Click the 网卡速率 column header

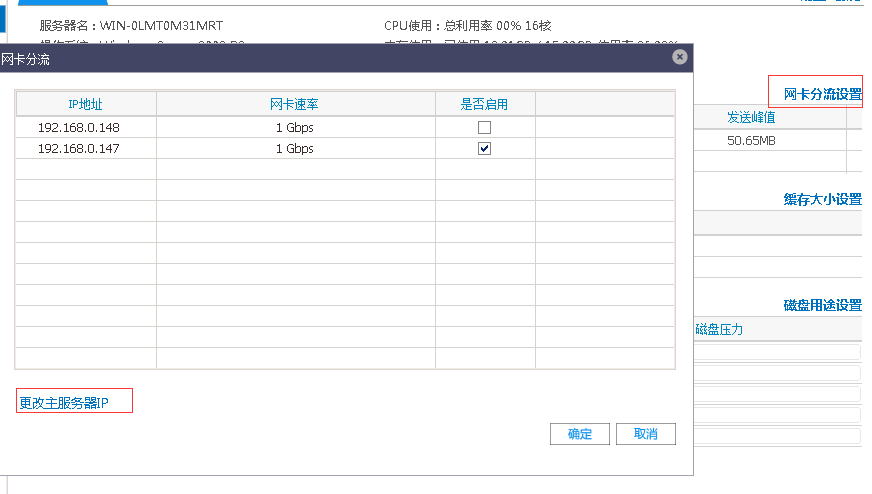(295, 104)
